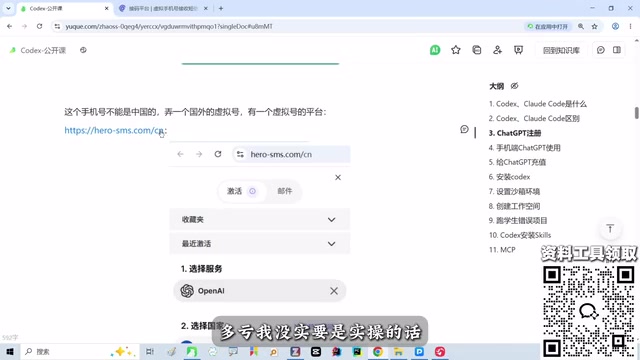Screen dimensions: 640x360
Task: Click the browser address bar URL
Action: (169, 27)
